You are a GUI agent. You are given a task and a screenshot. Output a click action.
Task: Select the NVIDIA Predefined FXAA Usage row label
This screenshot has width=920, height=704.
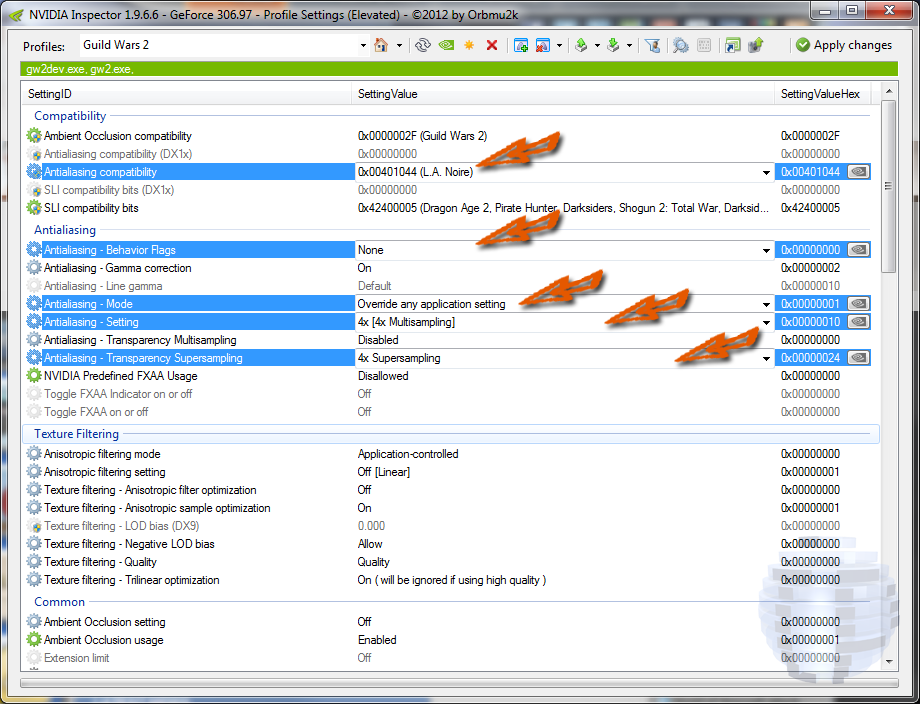coord(120,375)
